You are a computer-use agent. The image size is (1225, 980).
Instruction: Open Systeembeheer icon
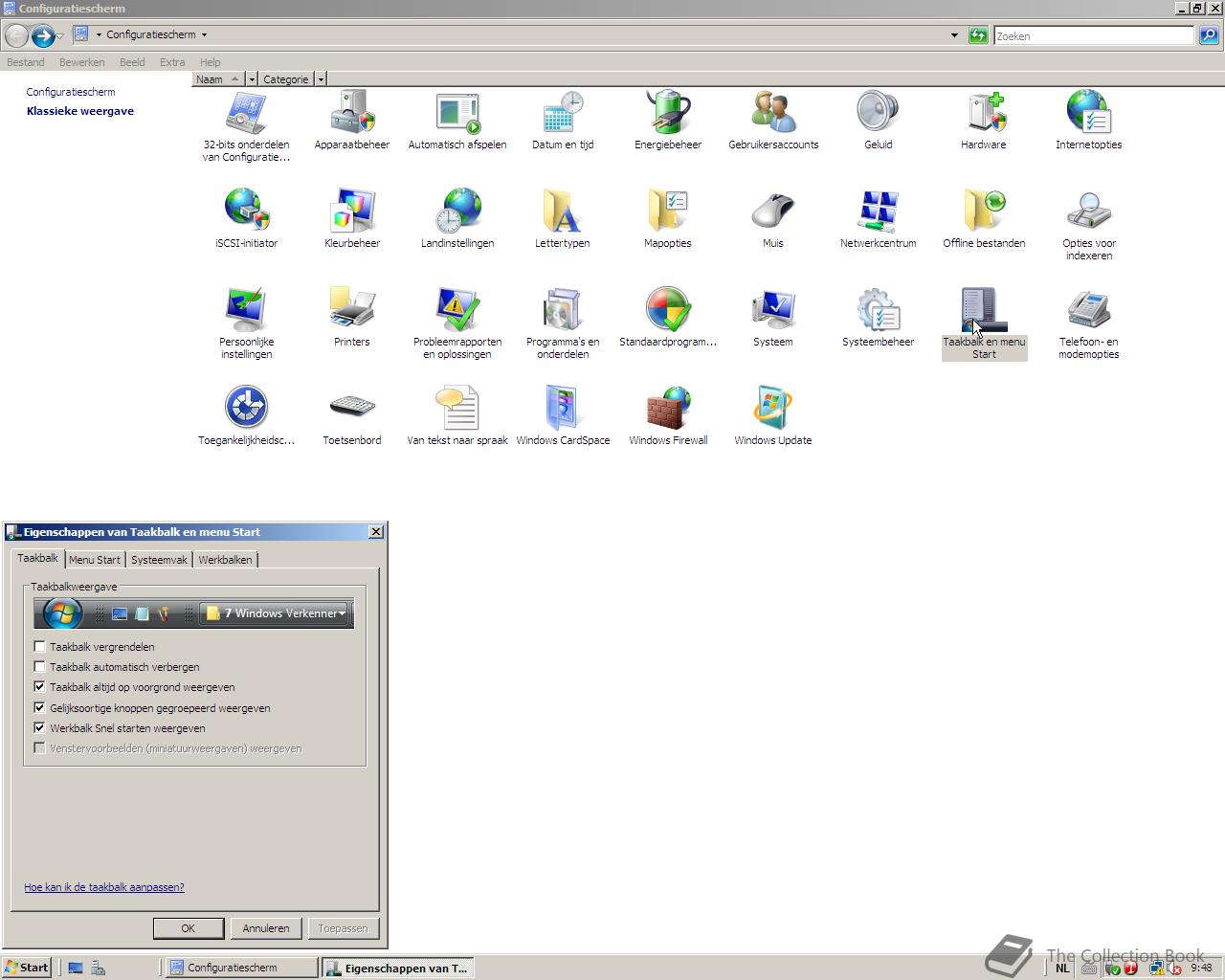pos(879,309)
